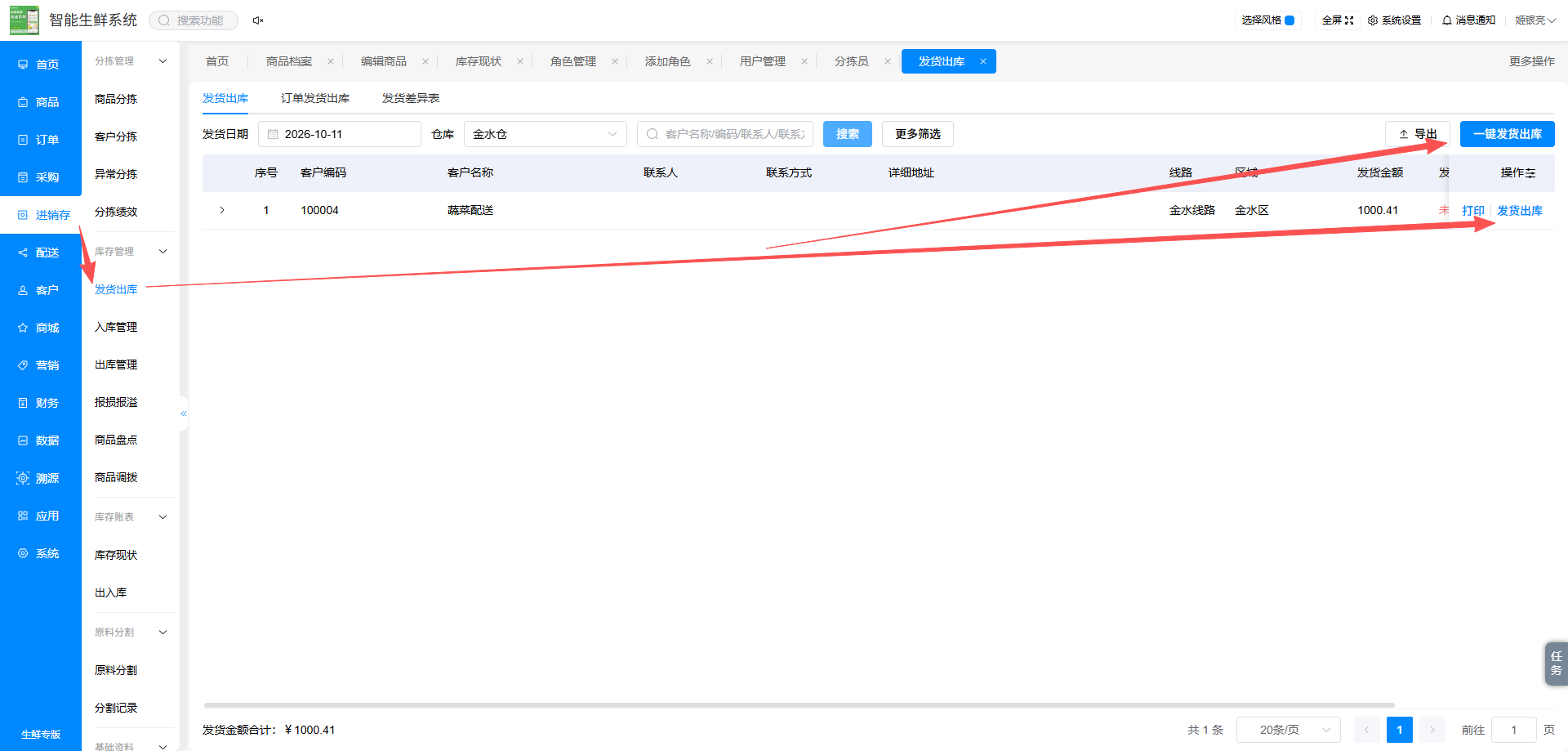
Task: Open the 财务 sidebar module
Action: click(x=41, y=403)
